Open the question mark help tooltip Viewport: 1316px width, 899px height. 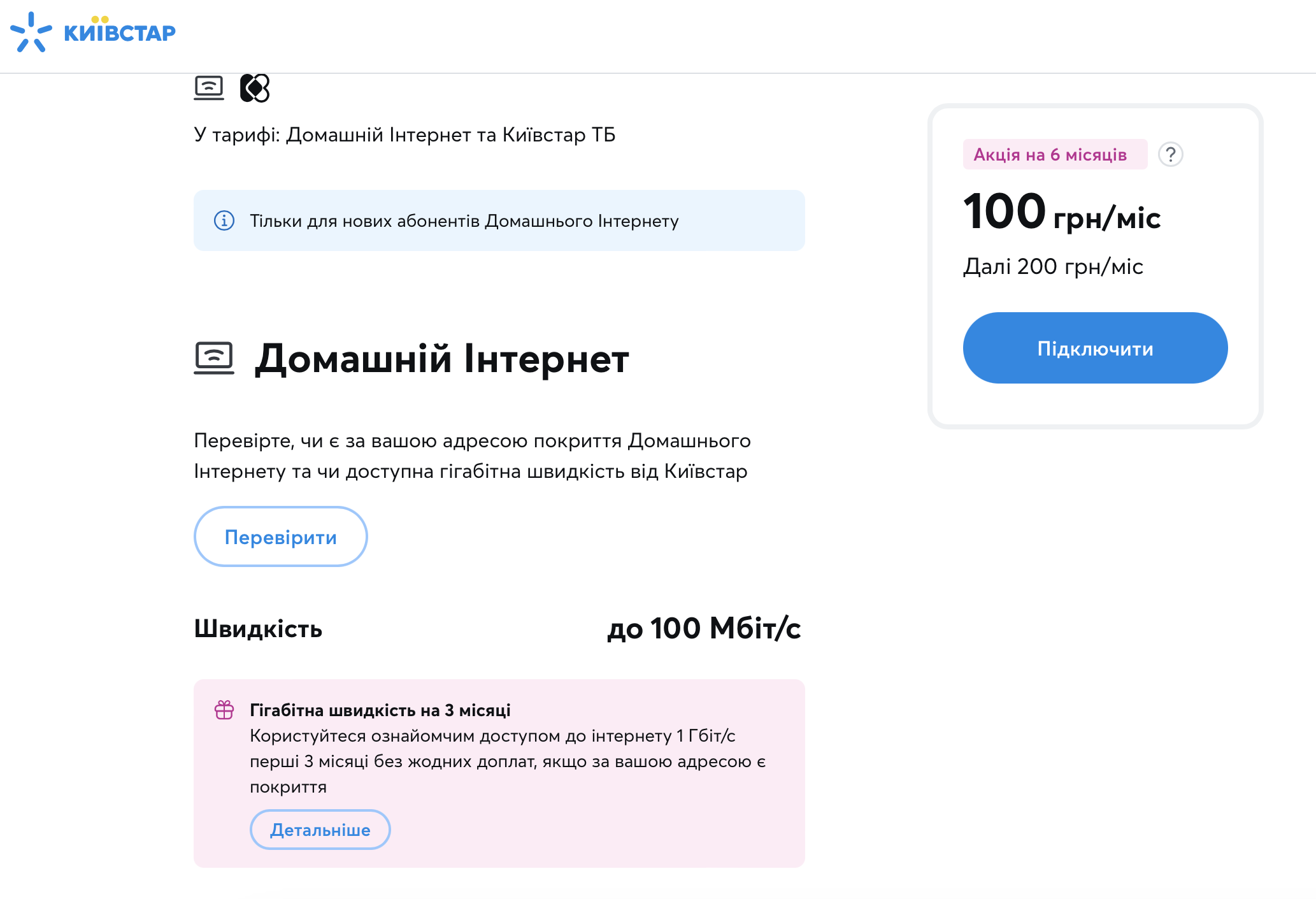pos(1170,155)
